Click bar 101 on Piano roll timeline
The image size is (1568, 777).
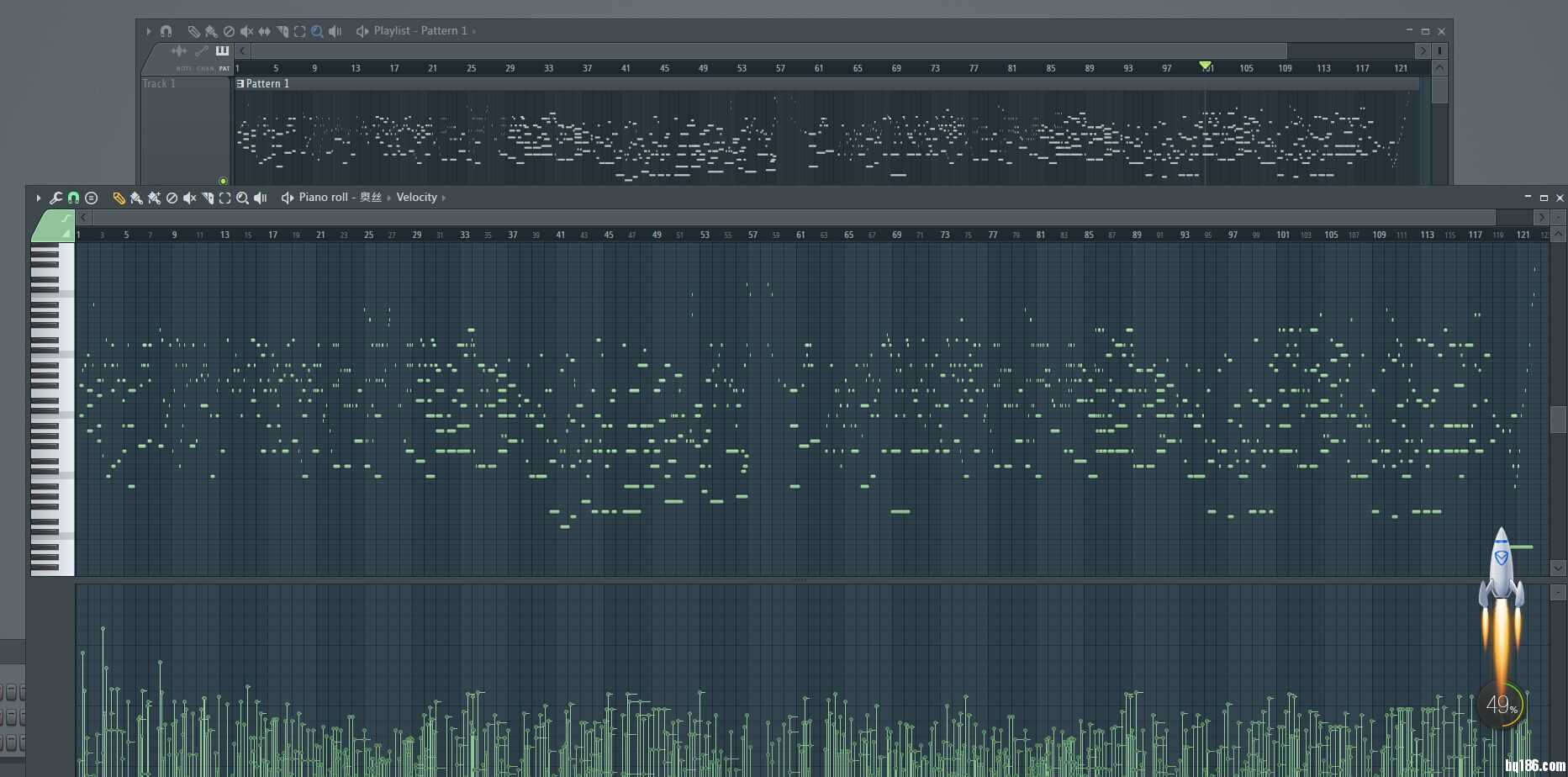(1282, 235)
